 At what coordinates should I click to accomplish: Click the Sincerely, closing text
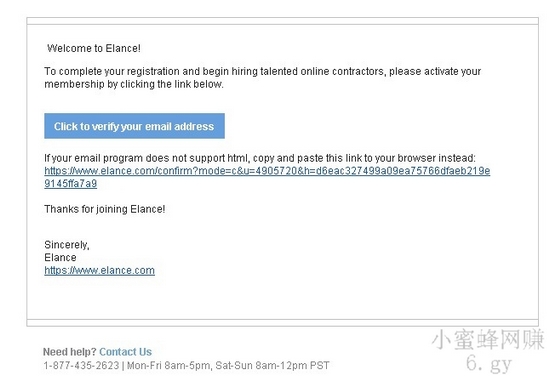[x=67, y=244]
